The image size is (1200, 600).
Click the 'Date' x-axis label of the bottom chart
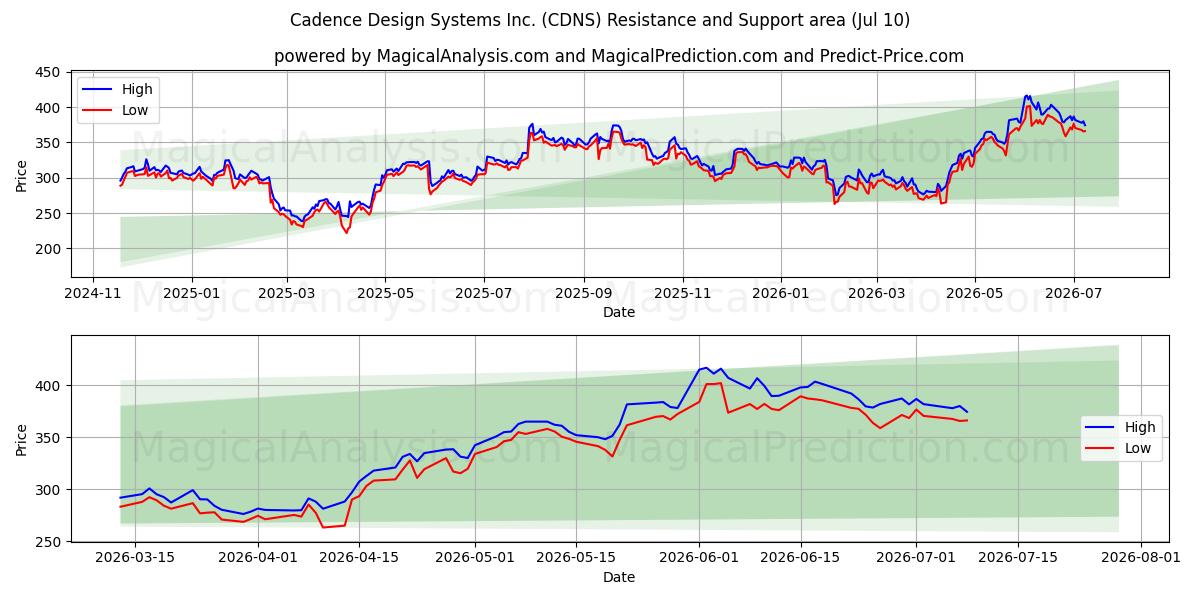click(619, 577)
